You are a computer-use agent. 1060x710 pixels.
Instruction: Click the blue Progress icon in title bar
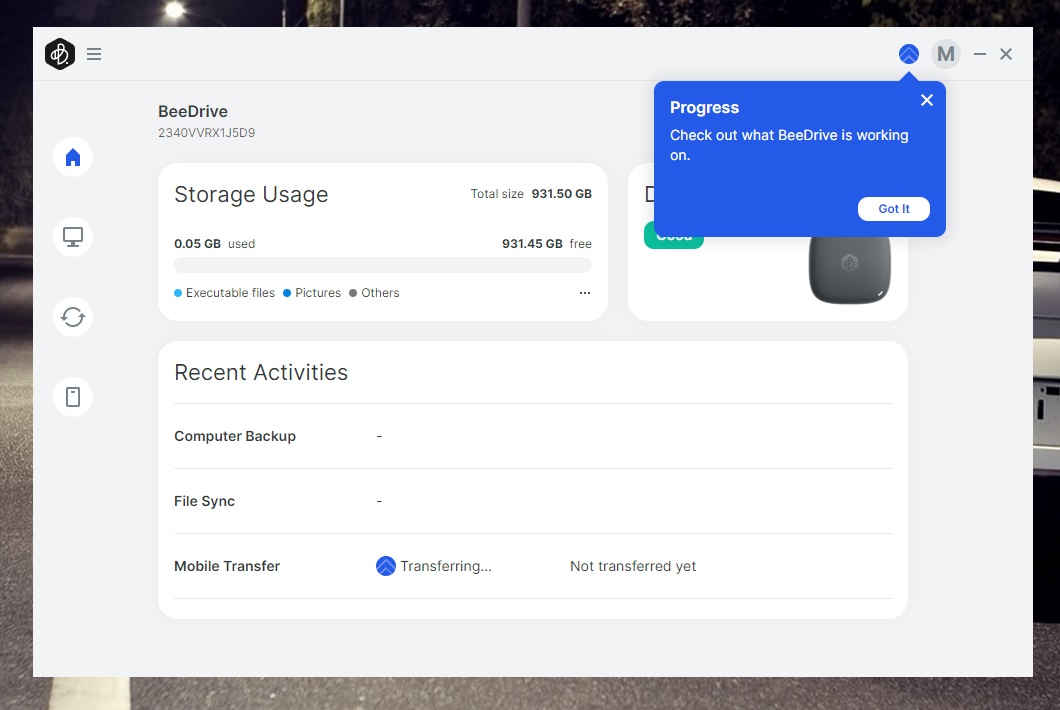point(908,54)
